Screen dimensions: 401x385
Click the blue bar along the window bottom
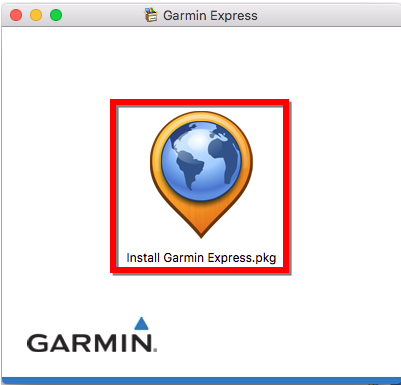pyautogui.click(x=201, y=381)
